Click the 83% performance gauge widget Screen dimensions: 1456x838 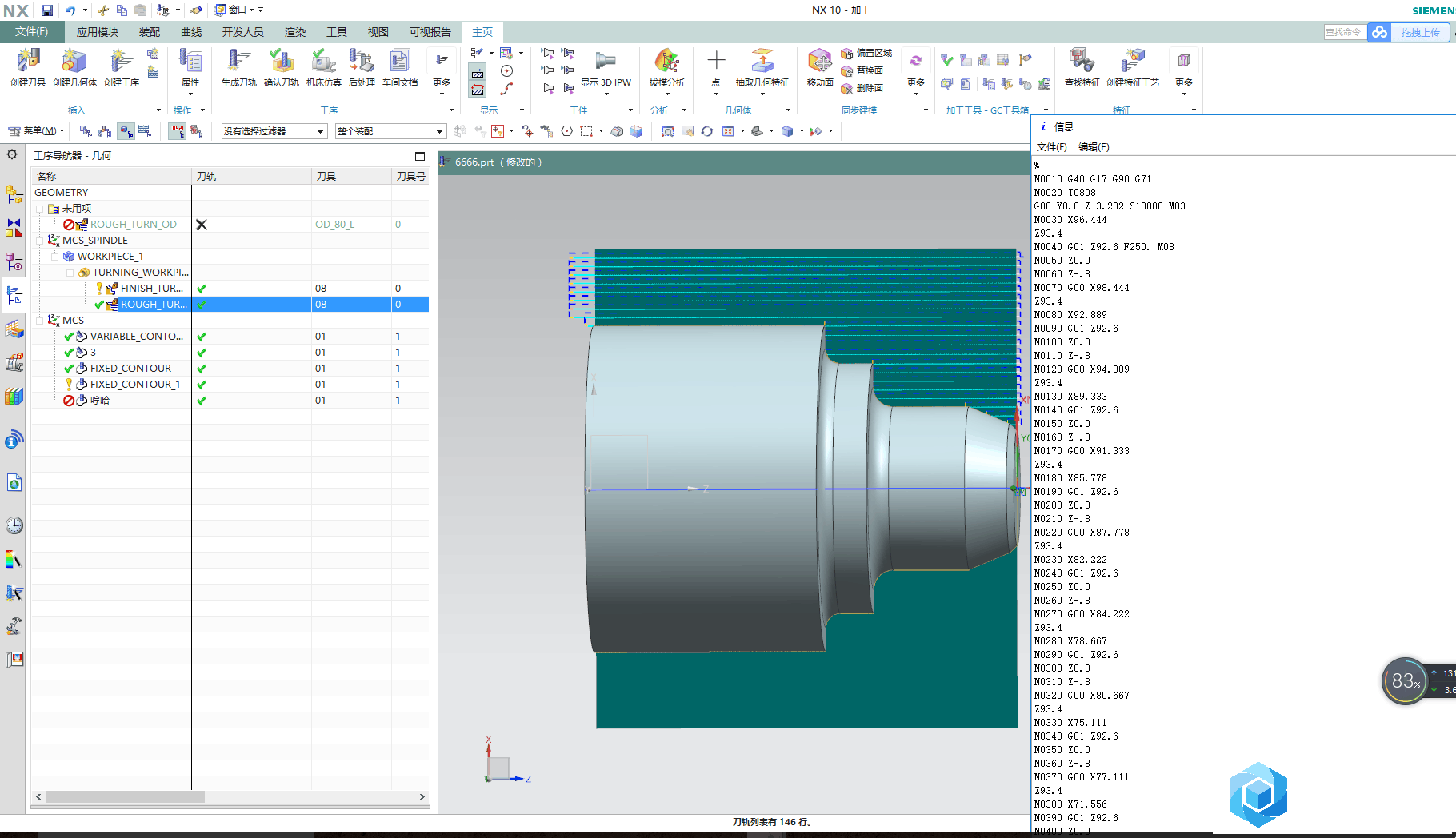click(x=1405, y=681)
